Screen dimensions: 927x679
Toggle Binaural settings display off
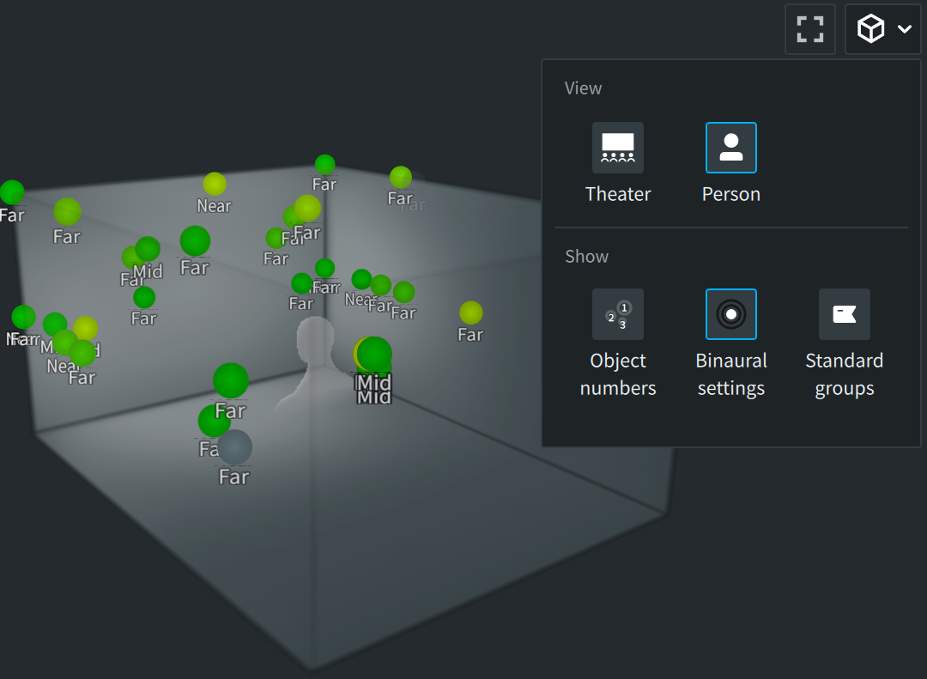click(731, 313)
